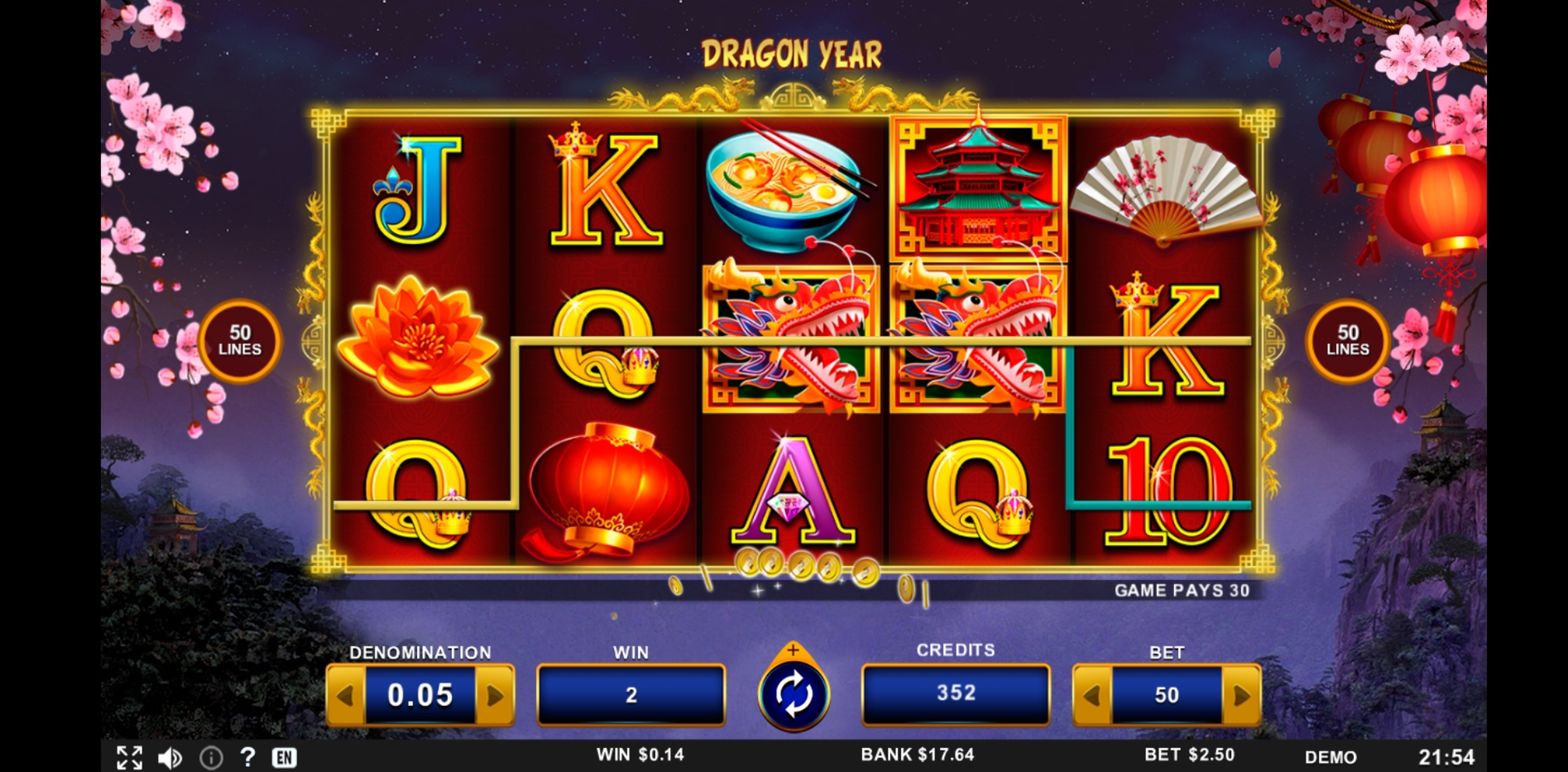Screen dimensions: 1568x772
Task: Open the help question mark icon
Action: [x=247, y=757]
